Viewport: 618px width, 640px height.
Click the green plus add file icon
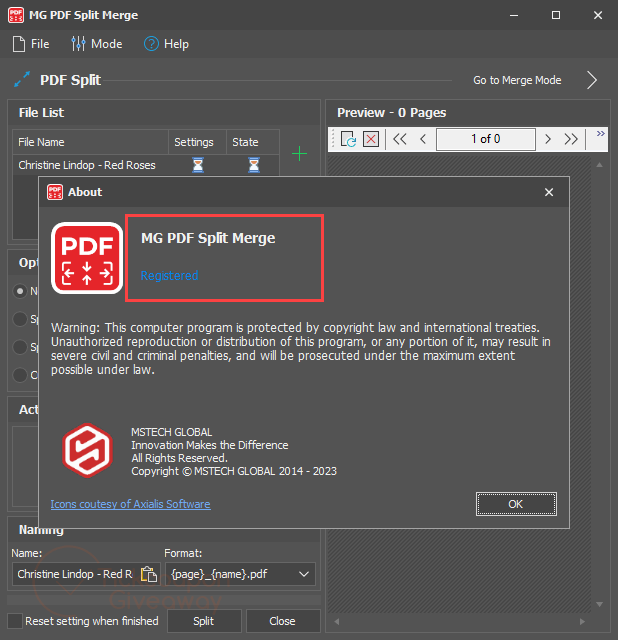300,154
